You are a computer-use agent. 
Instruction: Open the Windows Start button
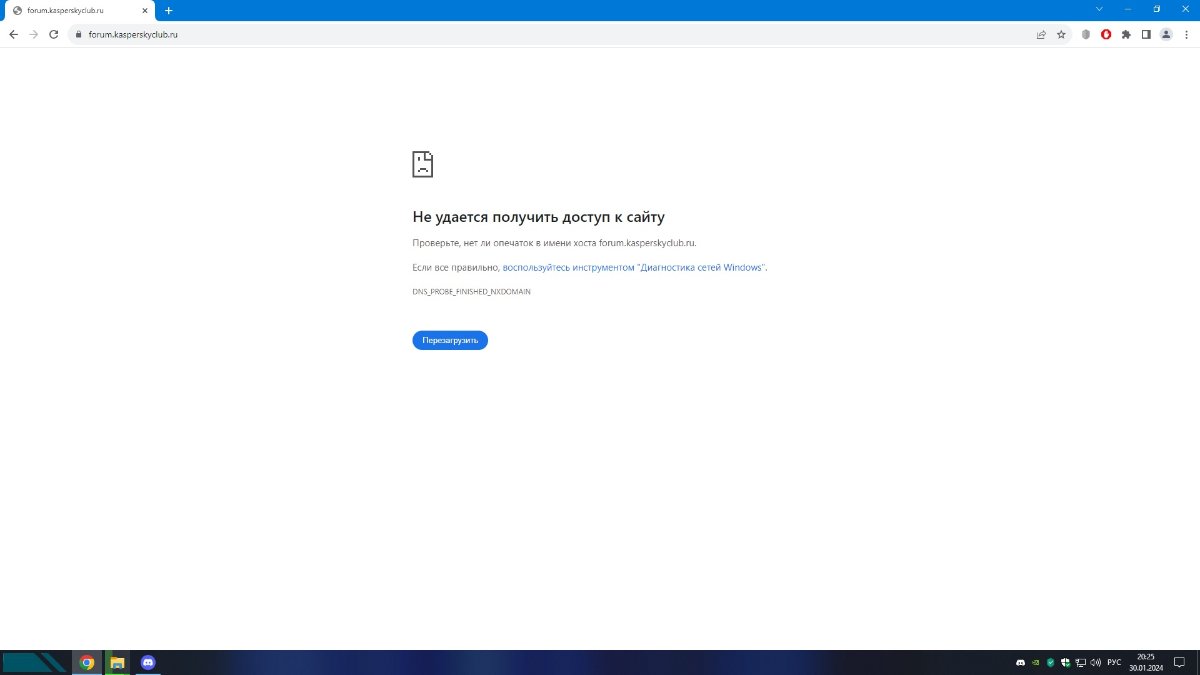(33, 662)
